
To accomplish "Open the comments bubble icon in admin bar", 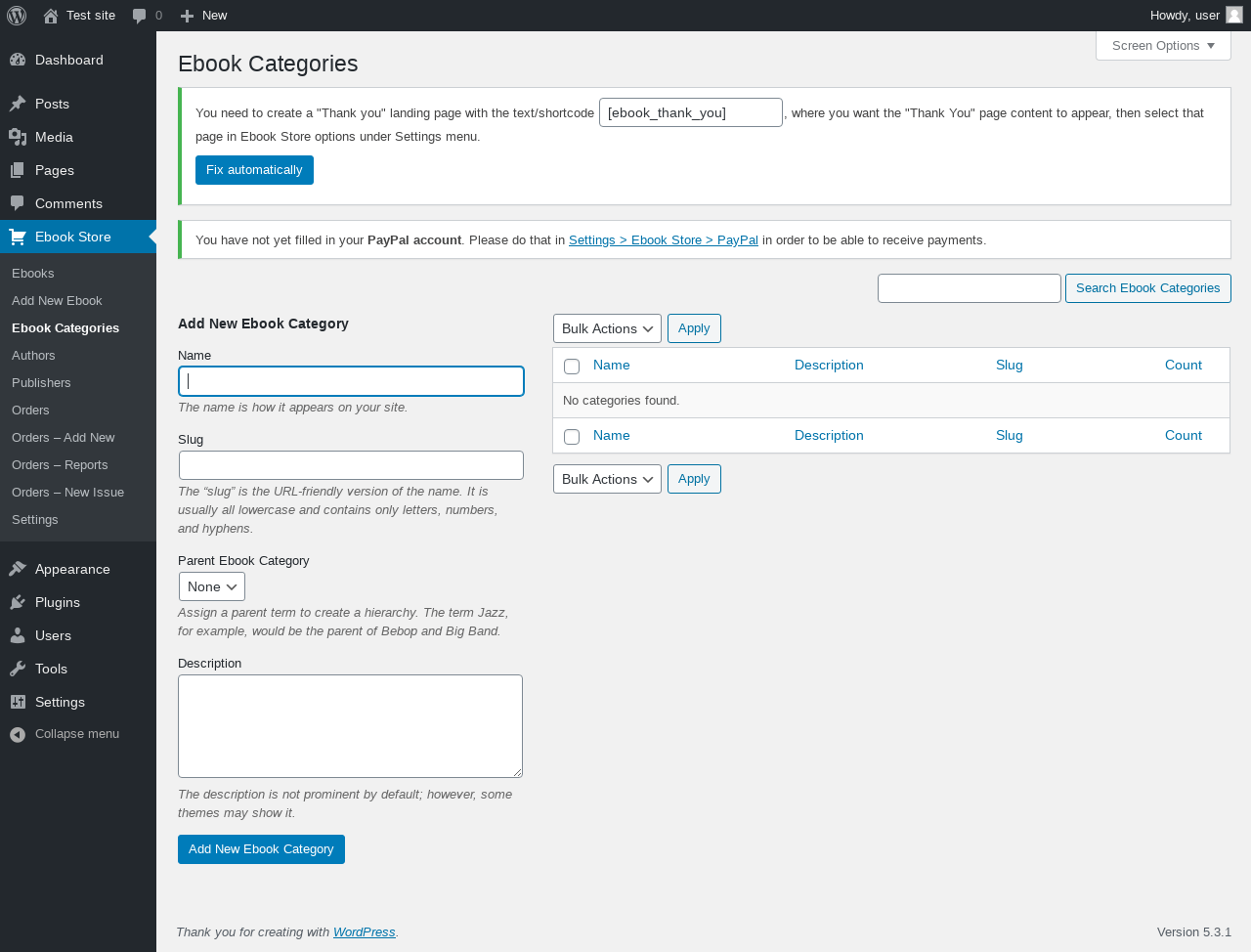I will click(x=140, y=16).
